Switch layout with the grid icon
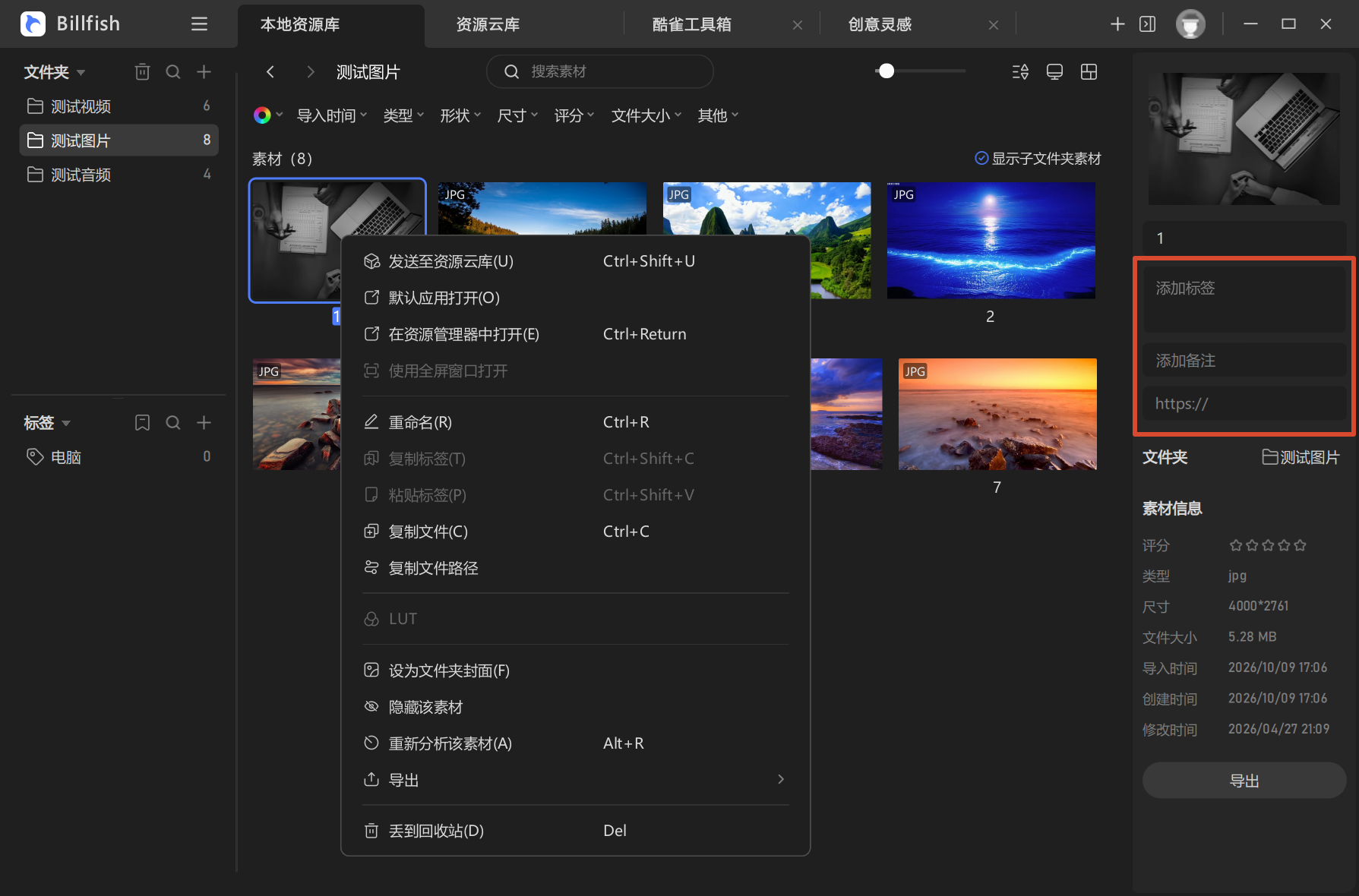Image resolution: width=1359 pixels, height=896 pixels. tap(1089, 71)
